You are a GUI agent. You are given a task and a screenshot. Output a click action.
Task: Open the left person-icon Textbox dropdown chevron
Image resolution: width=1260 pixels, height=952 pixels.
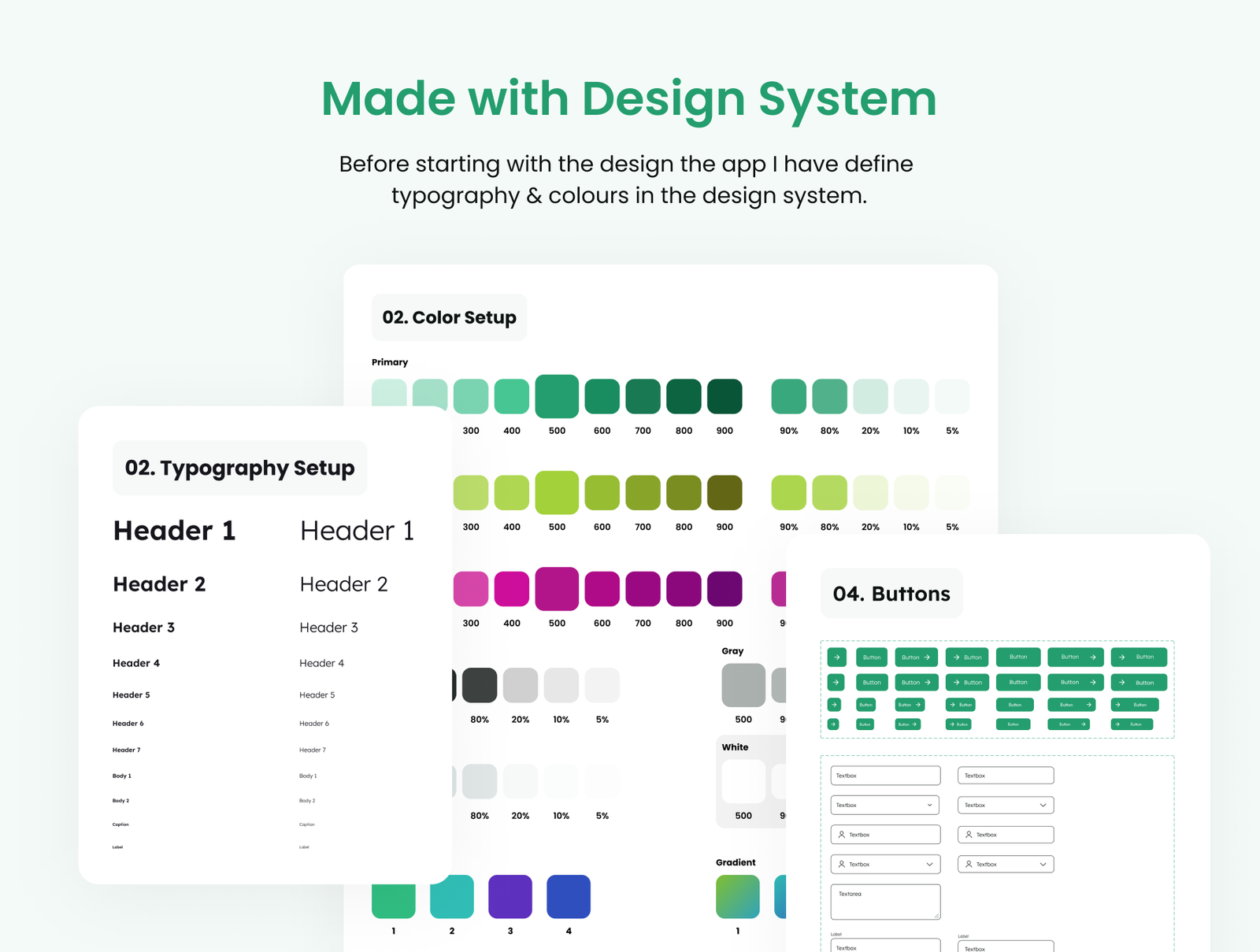pyautogui.click(x=929, y=865)
